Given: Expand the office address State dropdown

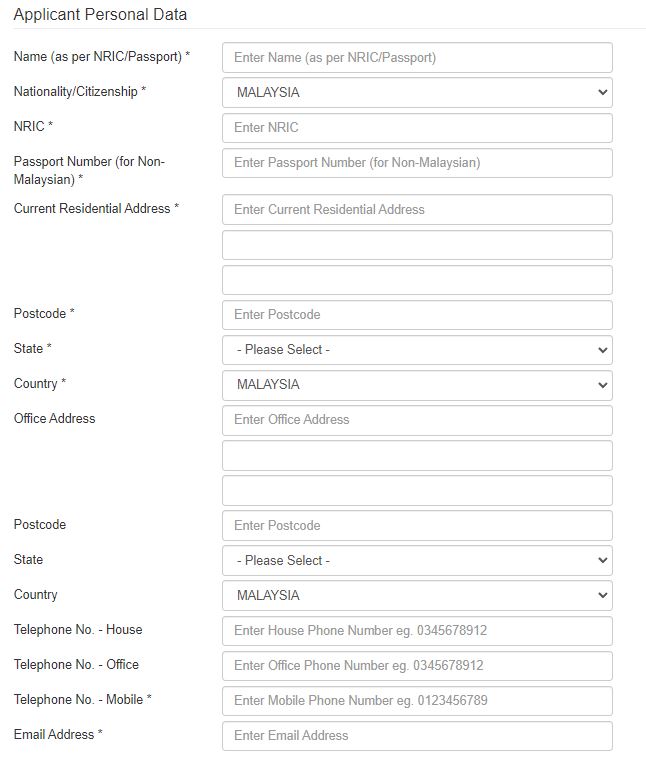Looking at the screenshot, I should 416,560.
